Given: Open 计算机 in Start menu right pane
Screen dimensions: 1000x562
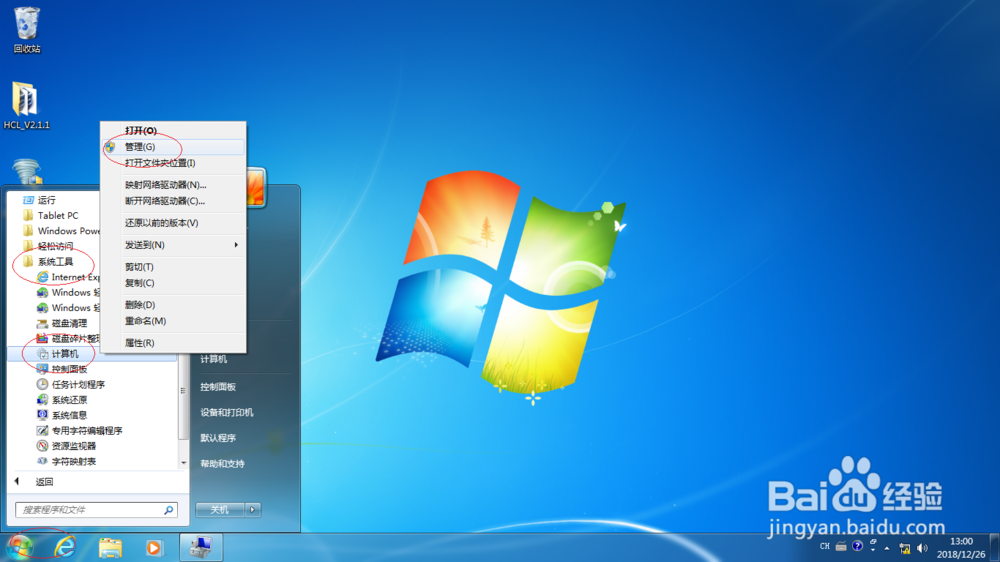Looking at the screenshot, I should coord(214,359).
